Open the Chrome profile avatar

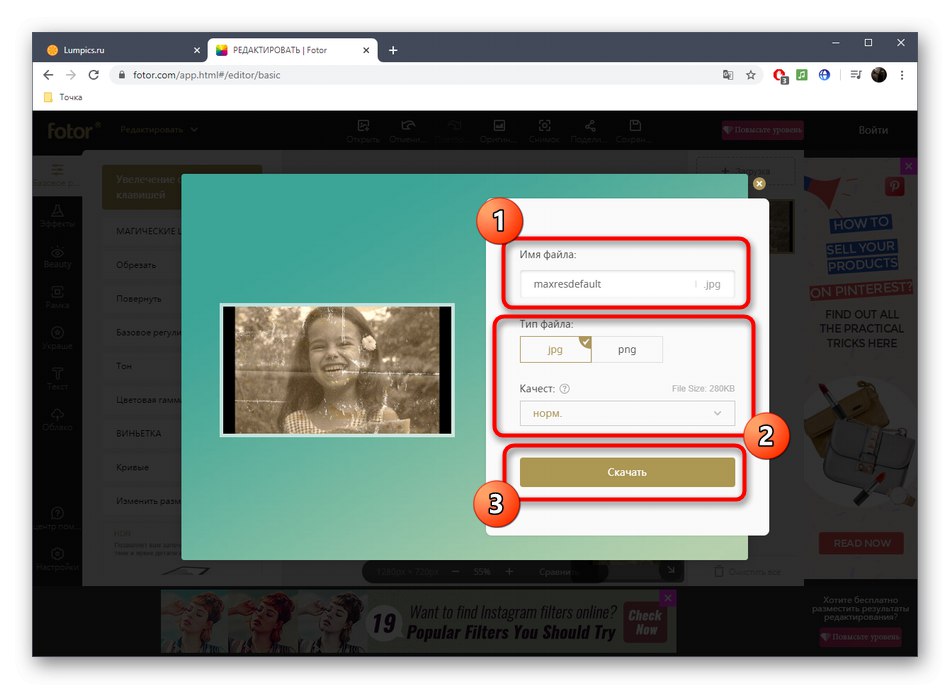[x=879, y=75]
